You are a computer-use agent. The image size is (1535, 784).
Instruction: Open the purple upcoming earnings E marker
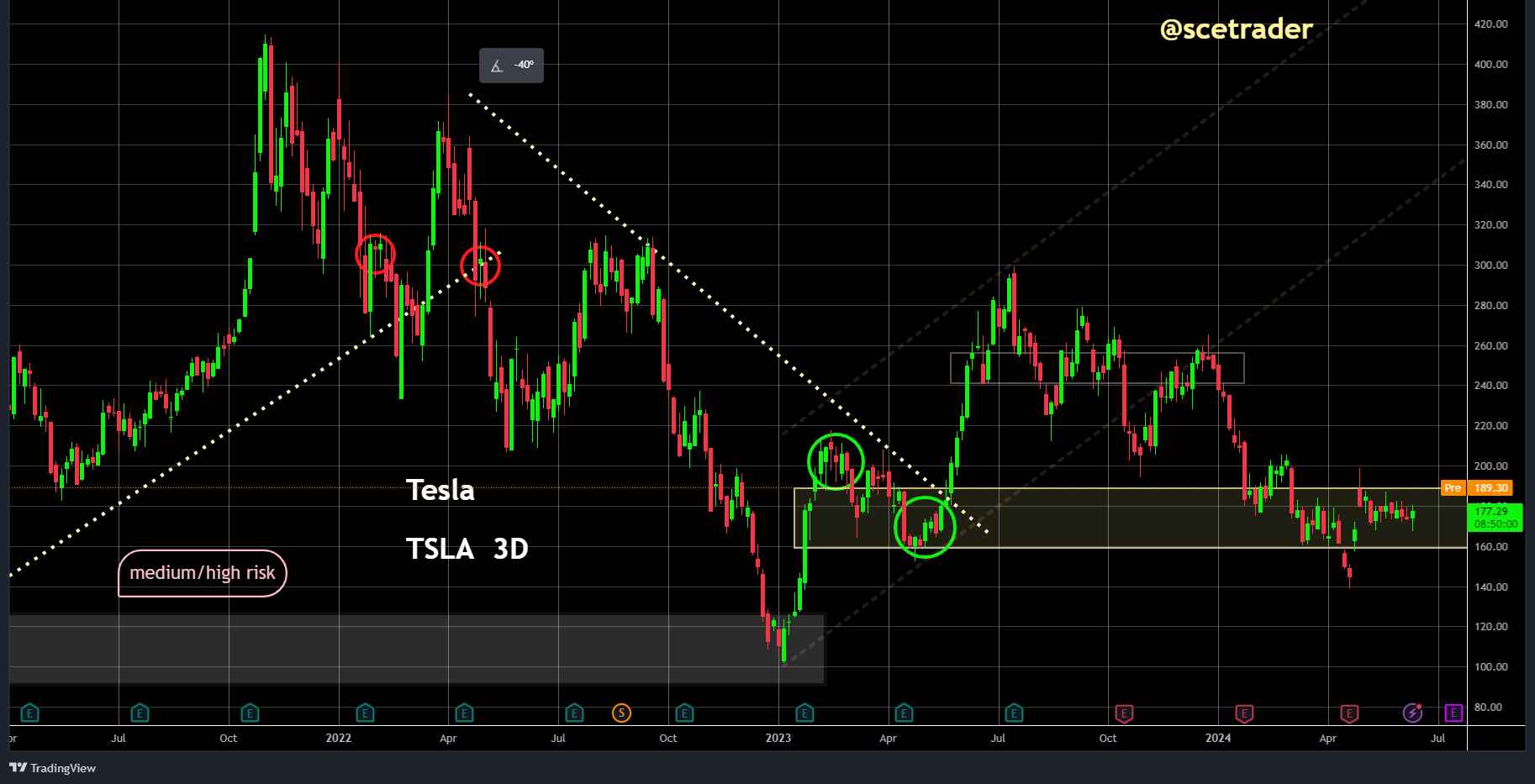[x=1453, y=713]
